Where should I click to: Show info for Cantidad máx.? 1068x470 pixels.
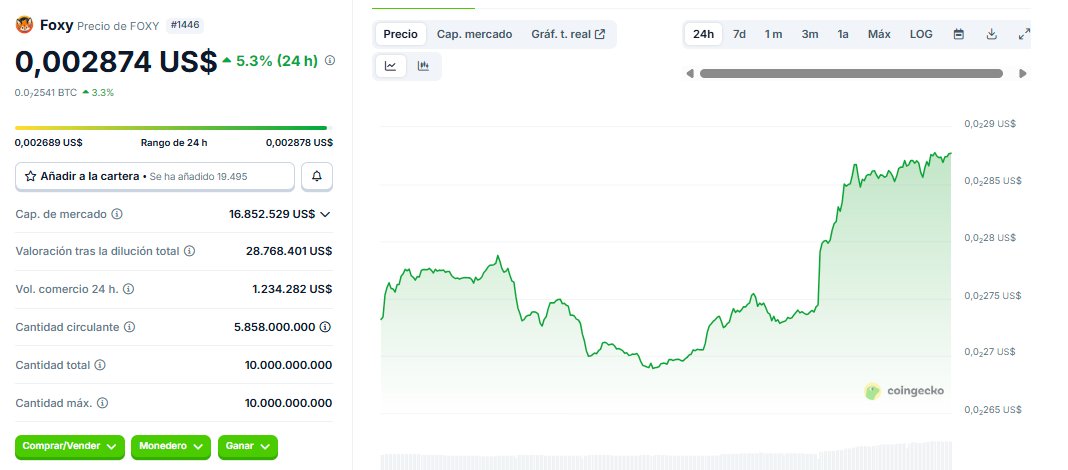[102, 403]
